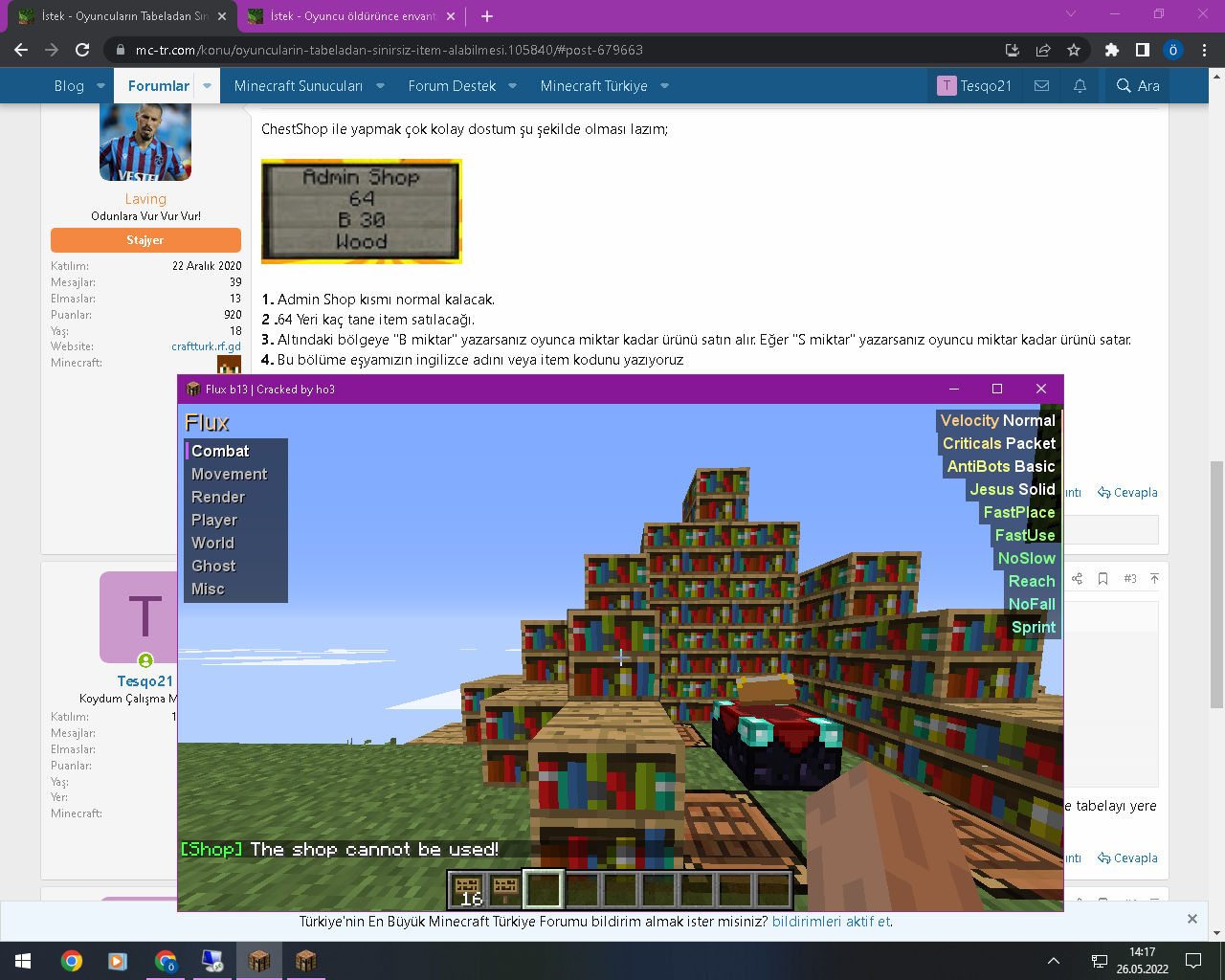
Task: Click the Admin Shop sign image
Action: click(x=362, y=212)
